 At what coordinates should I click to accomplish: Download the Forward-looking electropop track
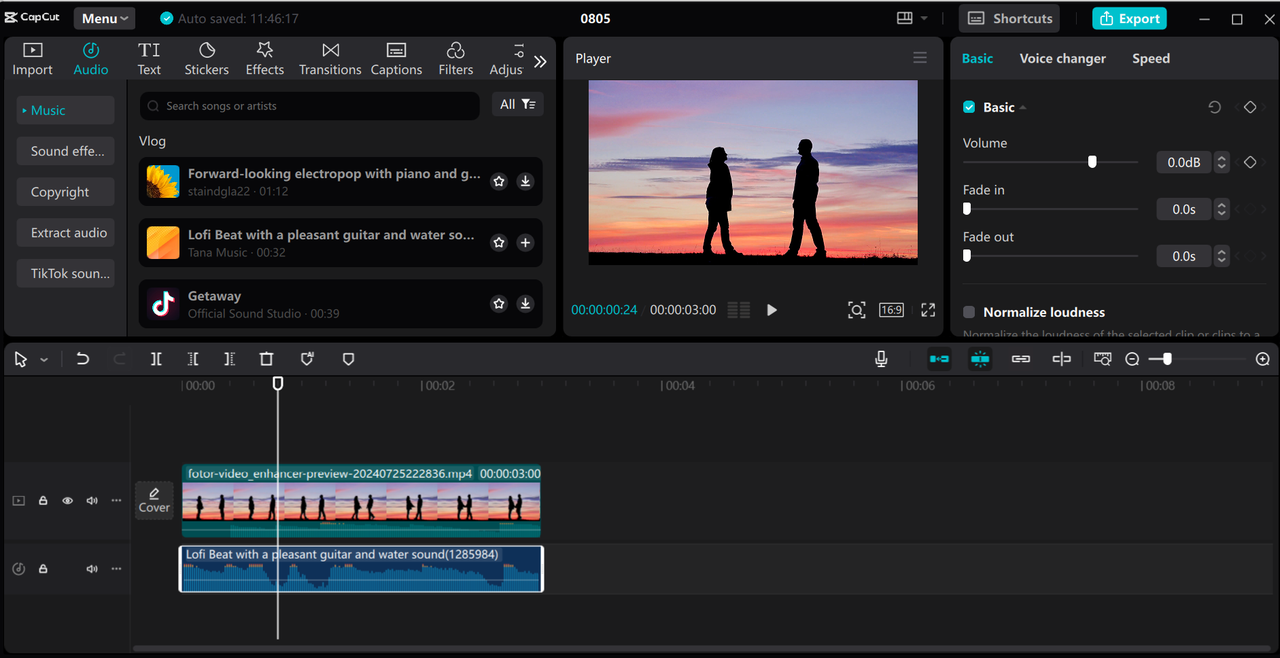point(525,182)
